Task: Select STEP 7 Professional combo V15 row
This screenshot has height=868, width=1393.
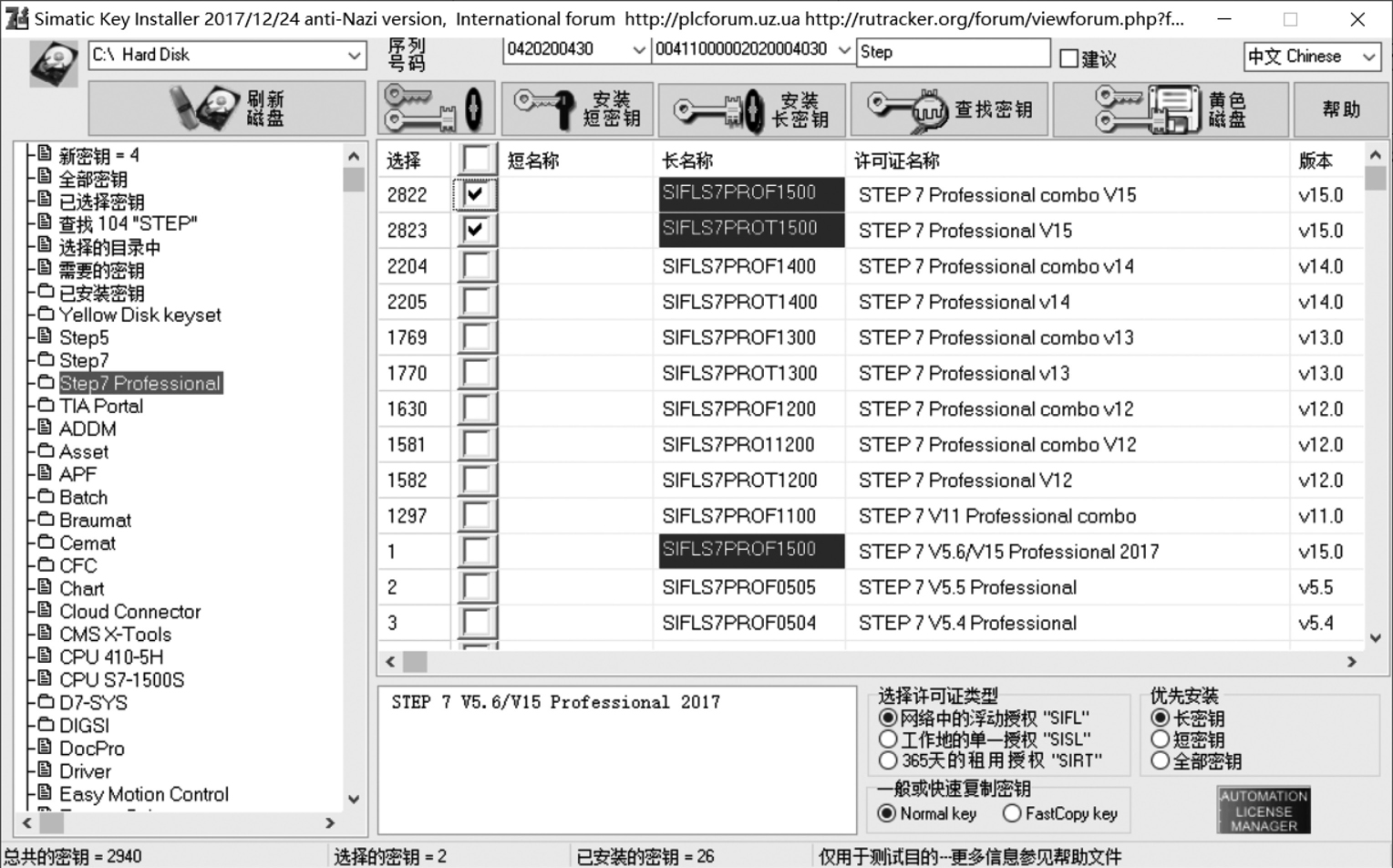Action: pyautogui.click(x=872, y=194)
